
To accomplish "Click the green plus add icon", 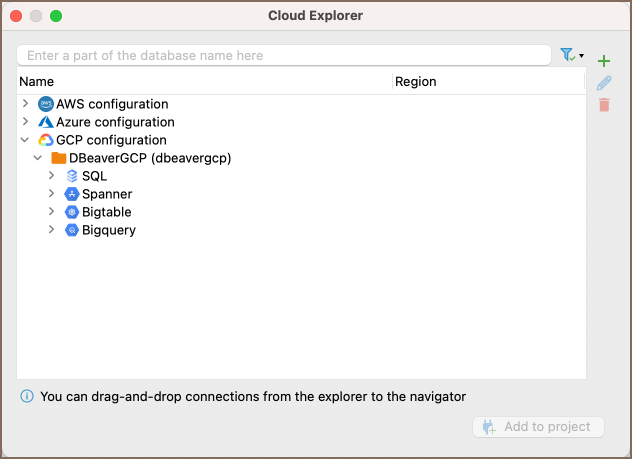I will (603, 62).
